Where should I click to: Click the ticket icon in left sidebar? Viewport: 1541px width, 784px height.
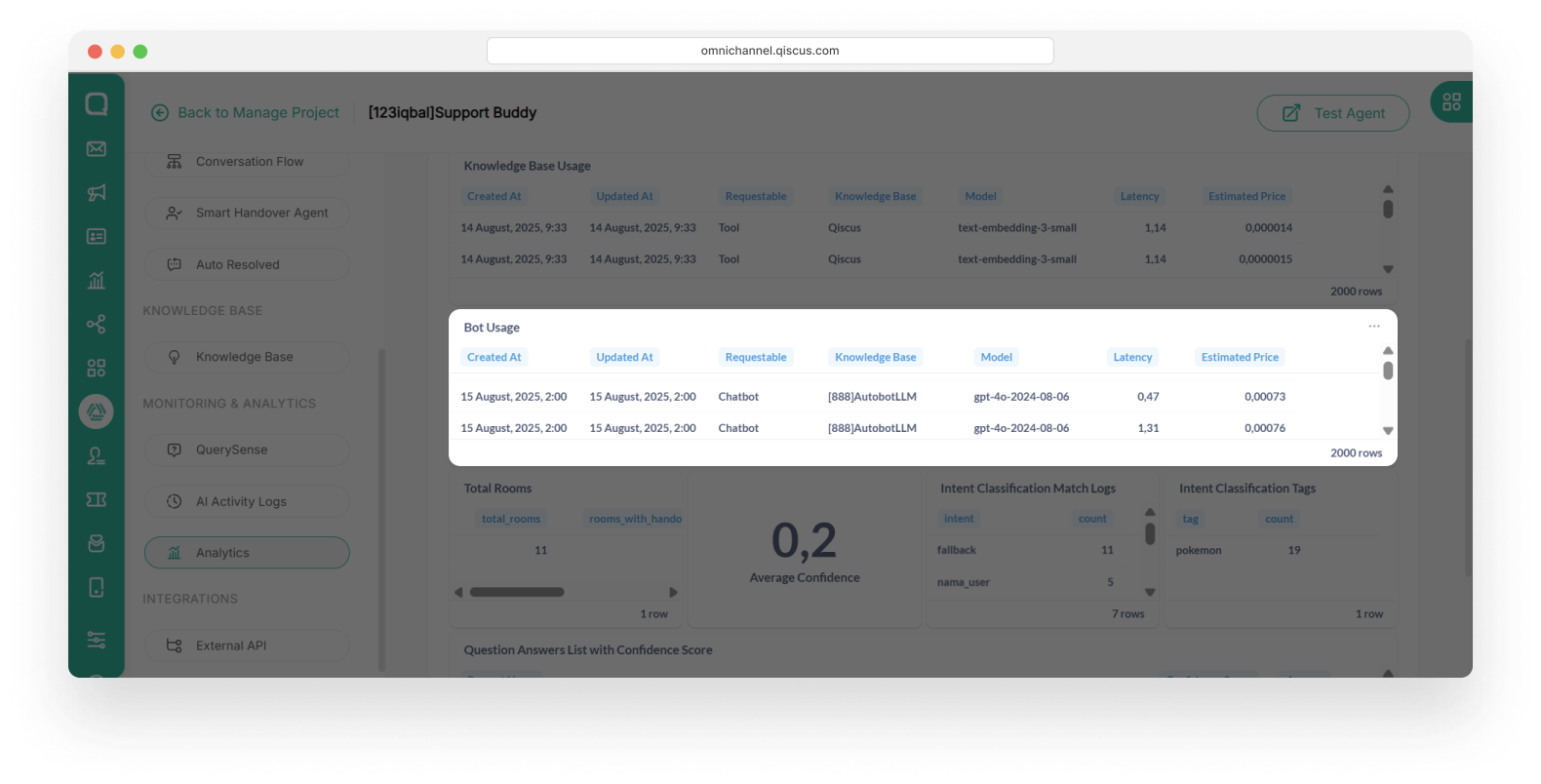[97, 499]
